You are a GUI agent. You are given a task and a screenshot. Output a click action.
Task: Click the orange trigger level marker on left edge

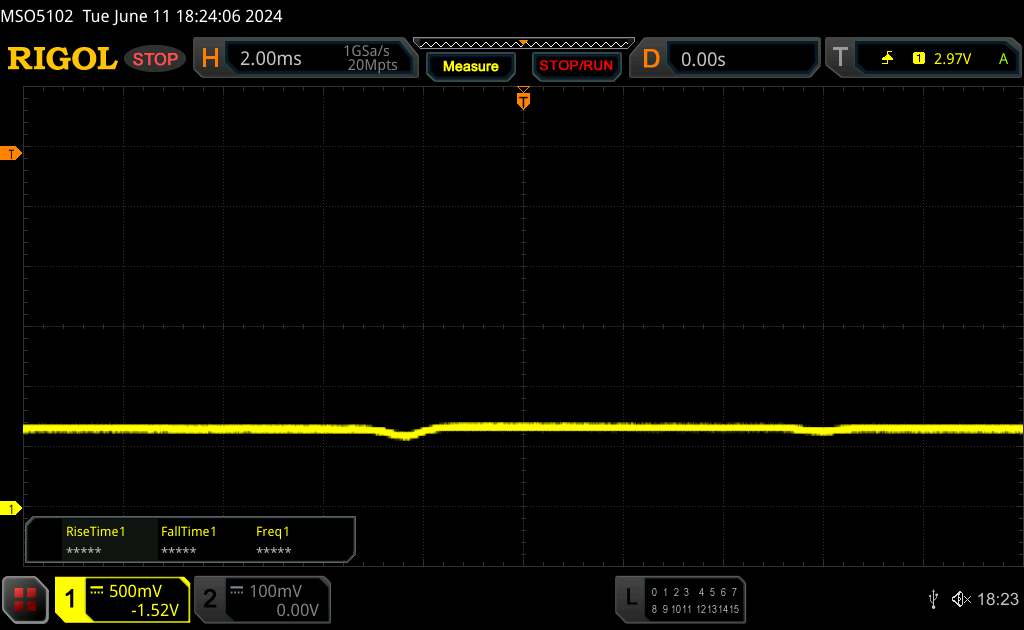(11, 153)
